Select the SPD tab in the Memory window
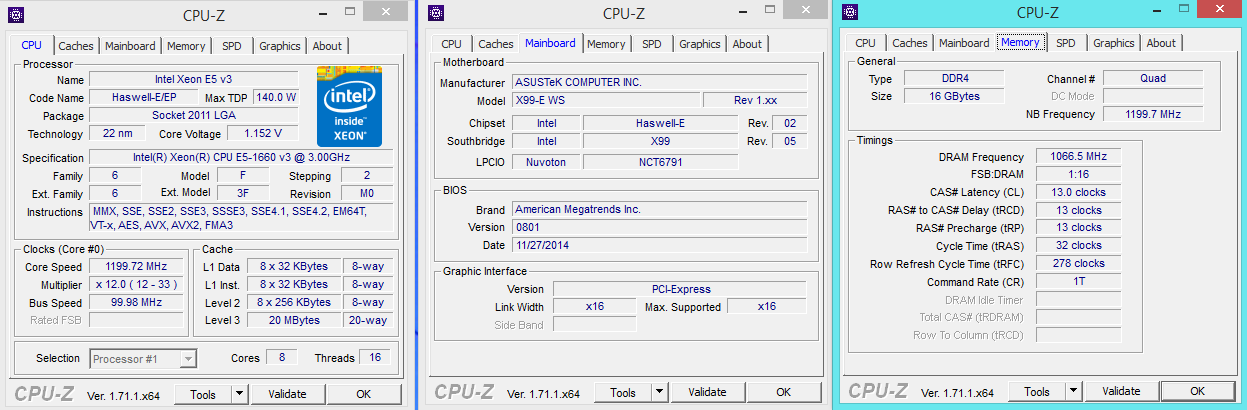1247x410 pixels. click(x=1066, y=43)
